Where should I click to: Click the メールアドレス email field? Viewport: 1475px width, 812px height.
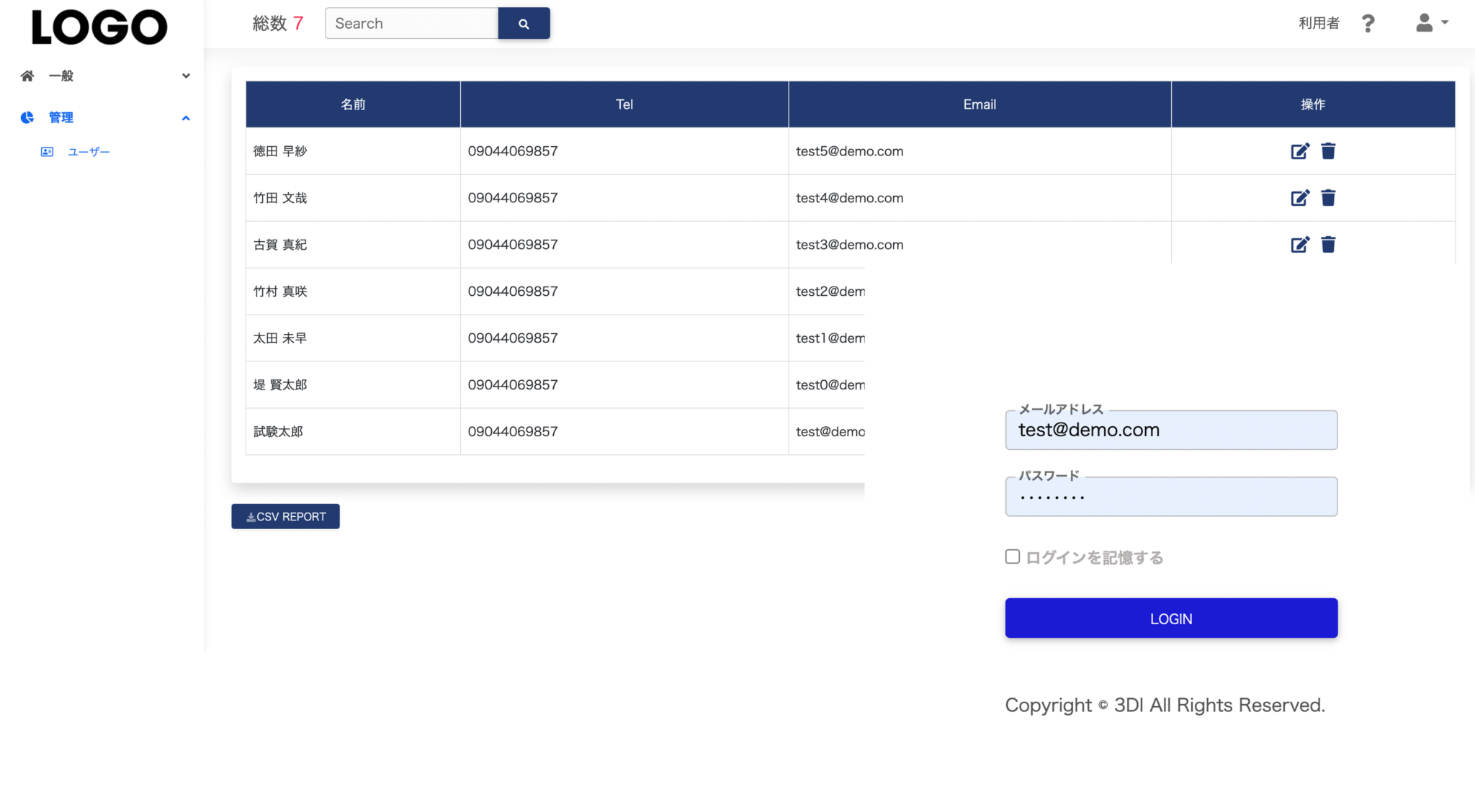click(x=1170, y=430)
